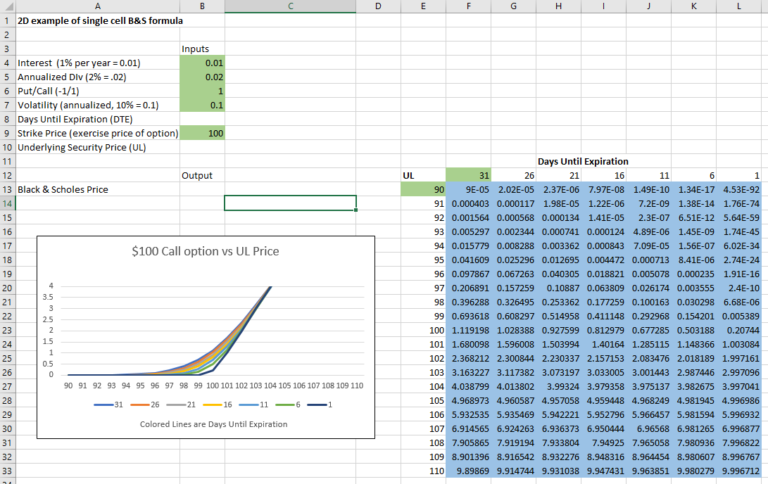Click the 'Days Until Expiration' table heading
This screenshot has width=768, height=484.
583,161
